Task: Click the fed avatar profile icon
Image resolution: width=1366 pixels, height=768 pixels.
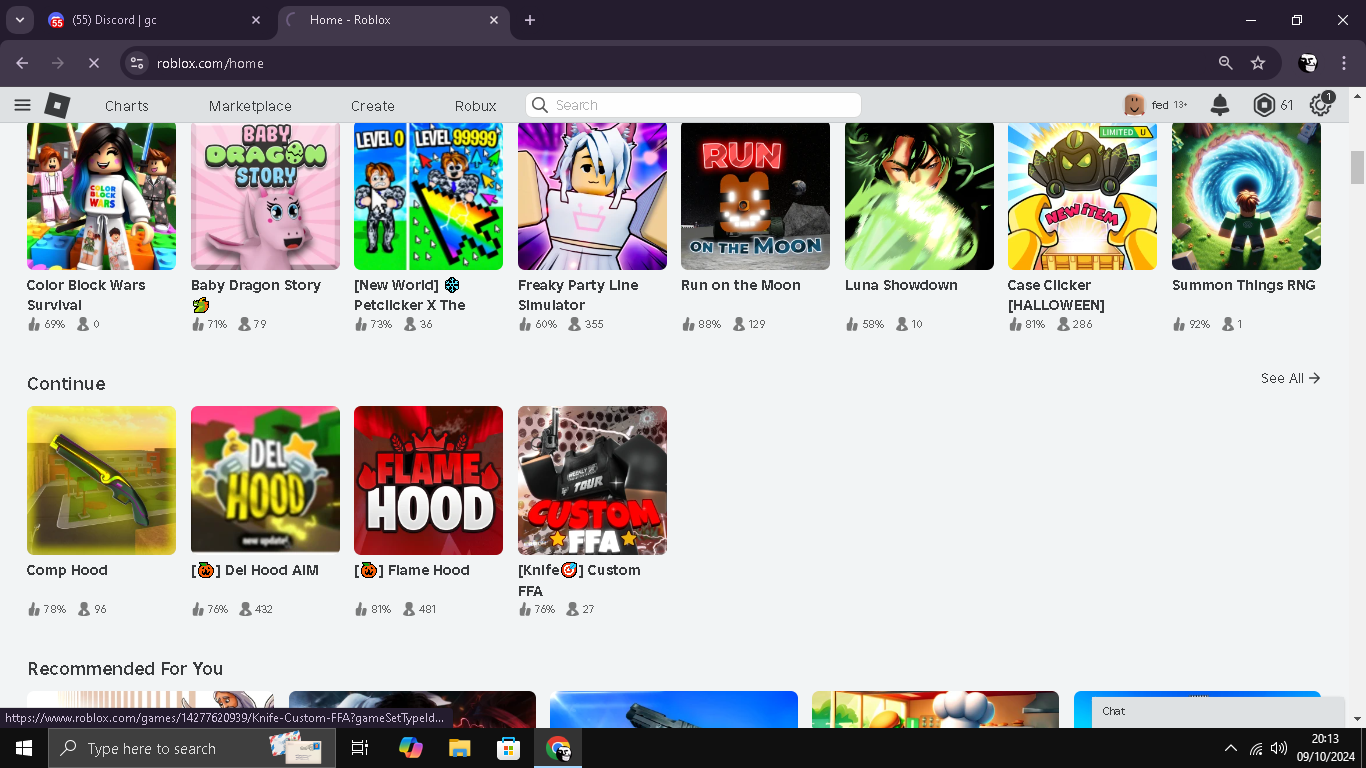Action: [1134, 105]
